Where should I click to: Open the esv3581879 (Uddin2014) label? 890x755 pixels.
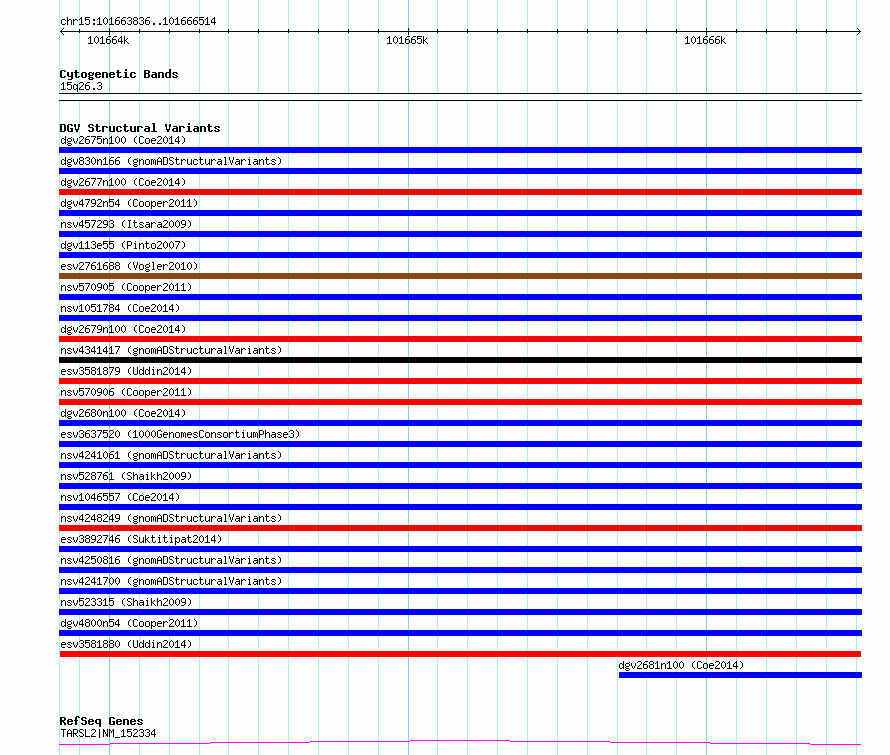point(126,371)
